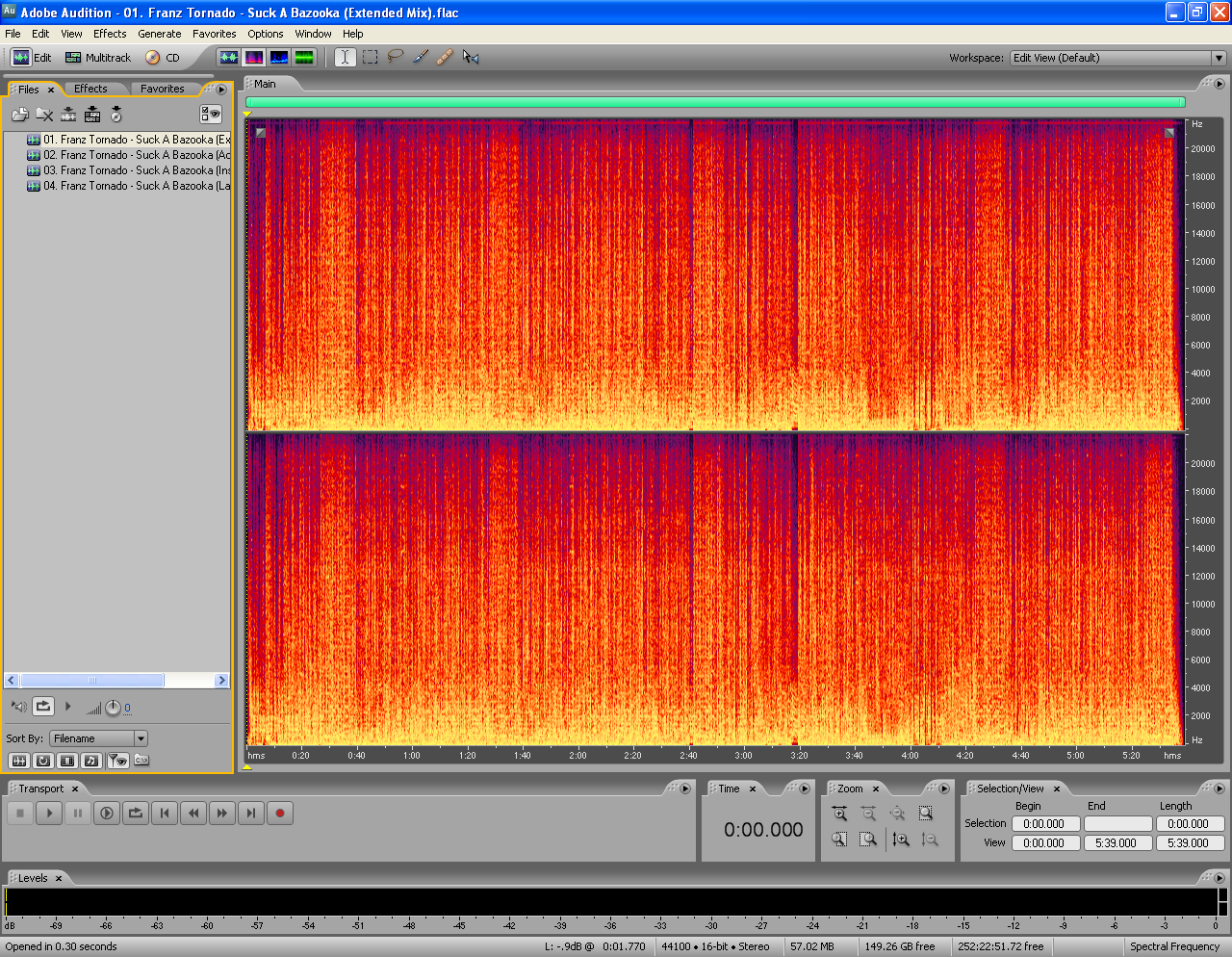Screen dimensions: 1232x957
Task: Pick the Spot Healing Brush tool
Action: (445, 57)
